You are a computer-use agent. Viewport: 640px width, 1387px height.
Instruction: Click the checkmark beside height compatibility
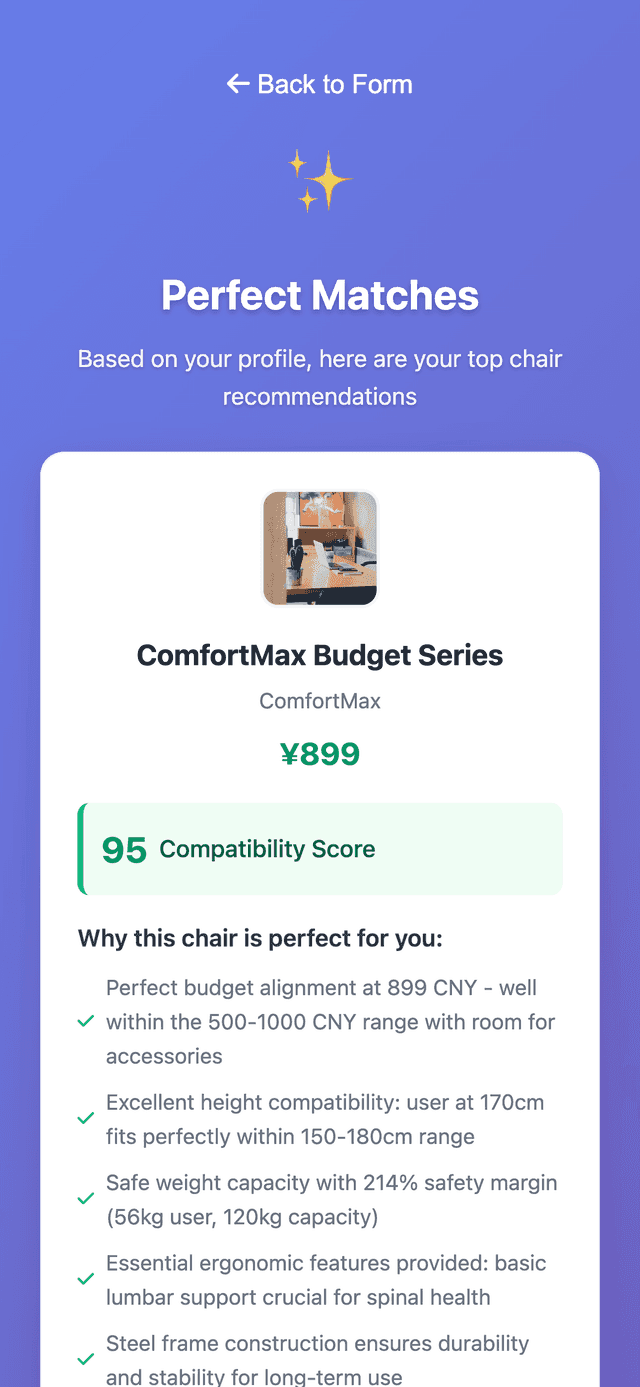[86, 1119]
